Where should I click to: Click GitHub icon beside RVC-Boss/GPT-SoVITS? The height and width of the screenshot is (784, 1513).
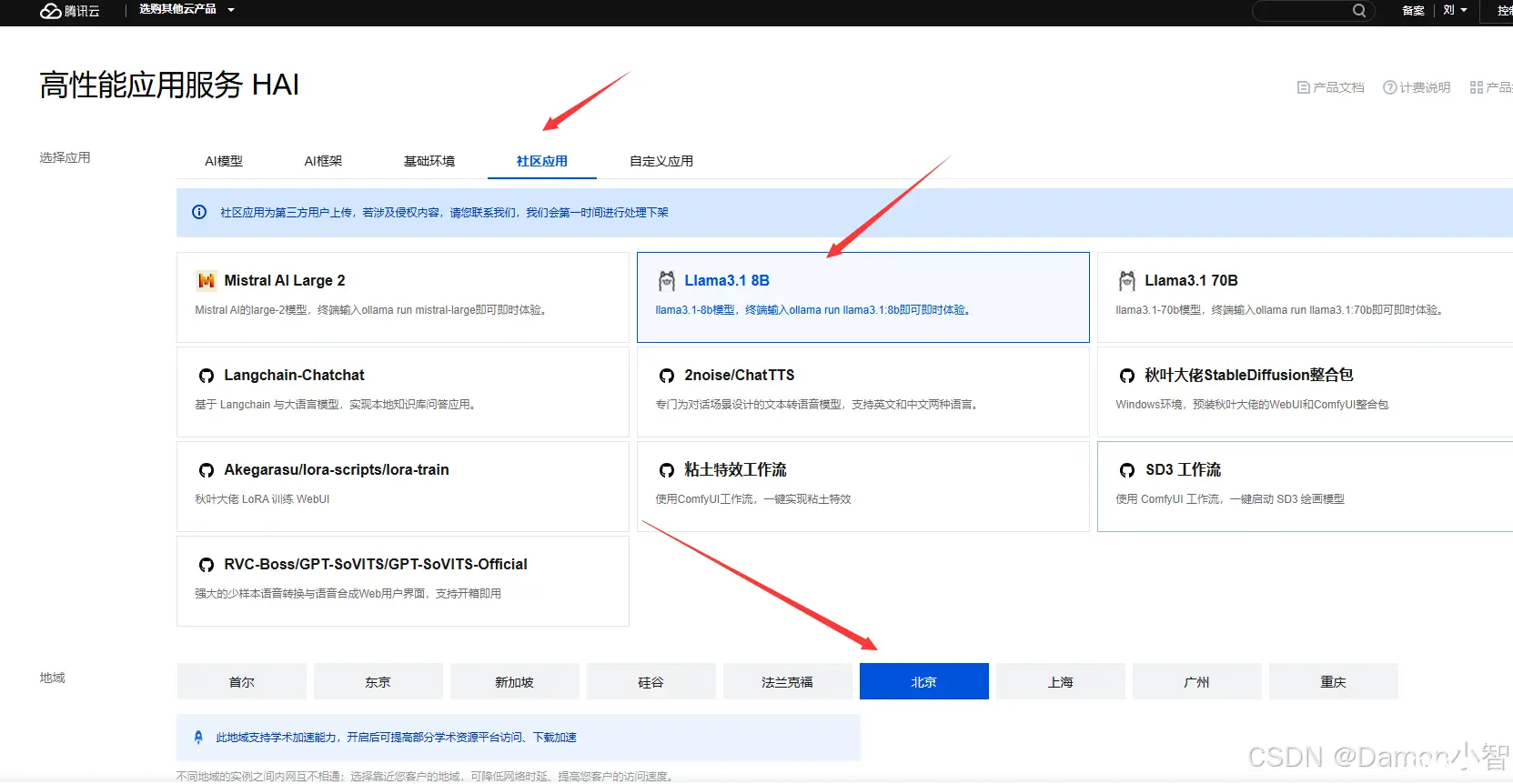[207, 565]
